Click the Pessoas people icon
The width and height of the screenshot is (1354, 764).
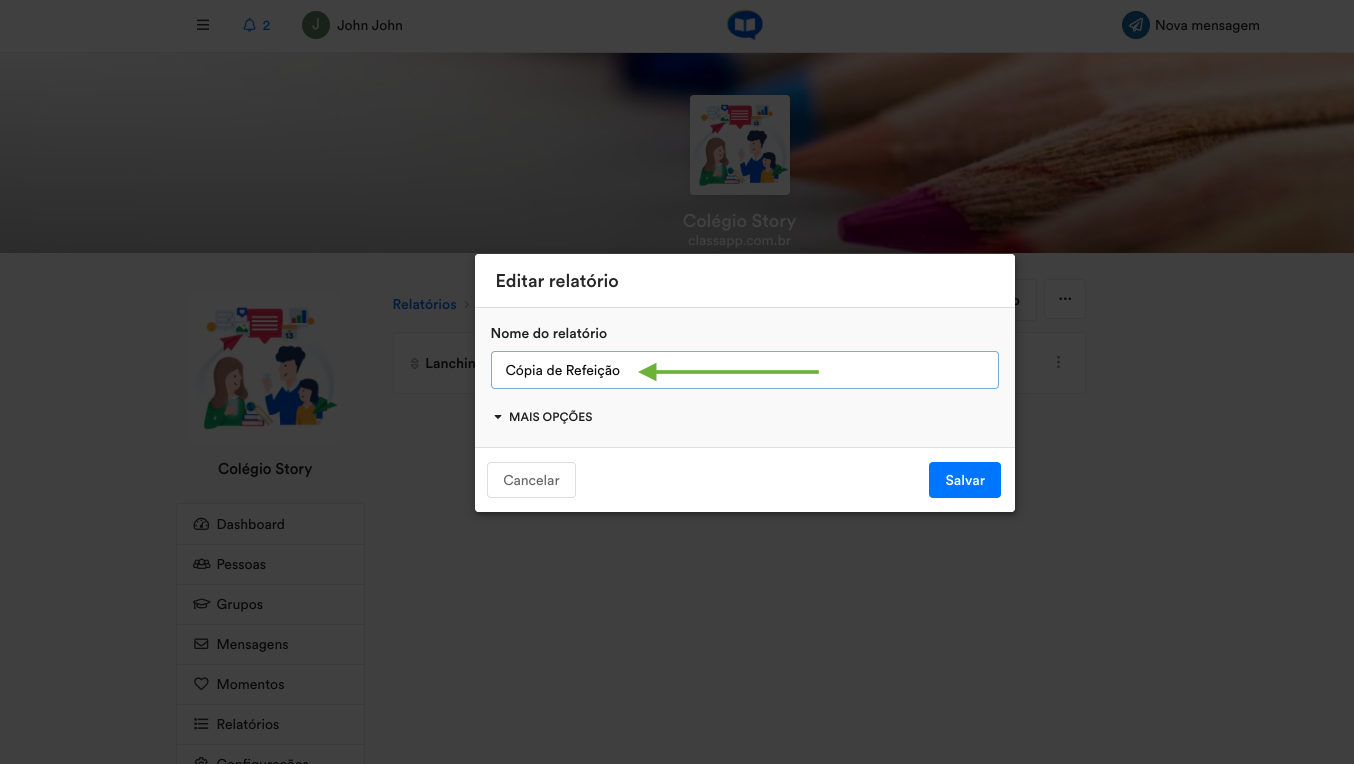tap(201, 564)
